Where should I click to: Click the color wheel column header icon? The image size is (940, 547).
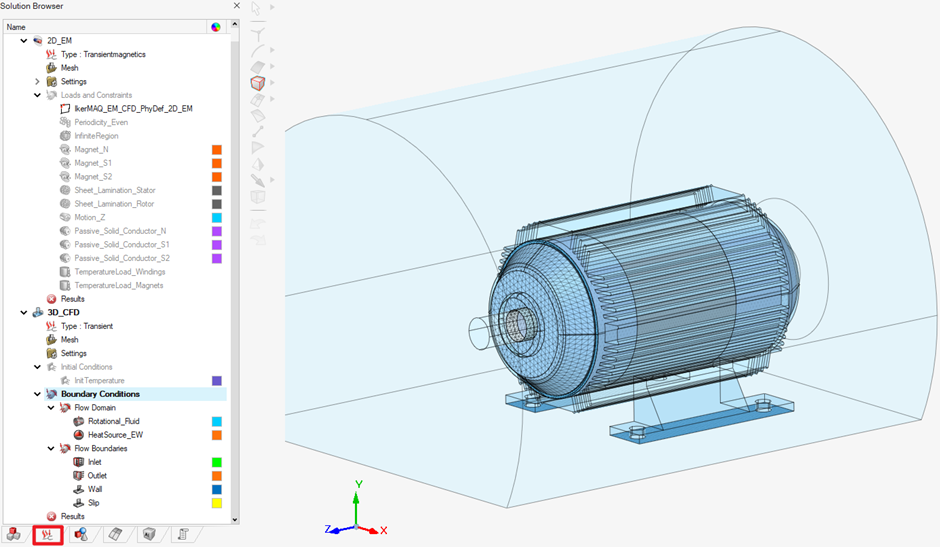pos(215,27)
